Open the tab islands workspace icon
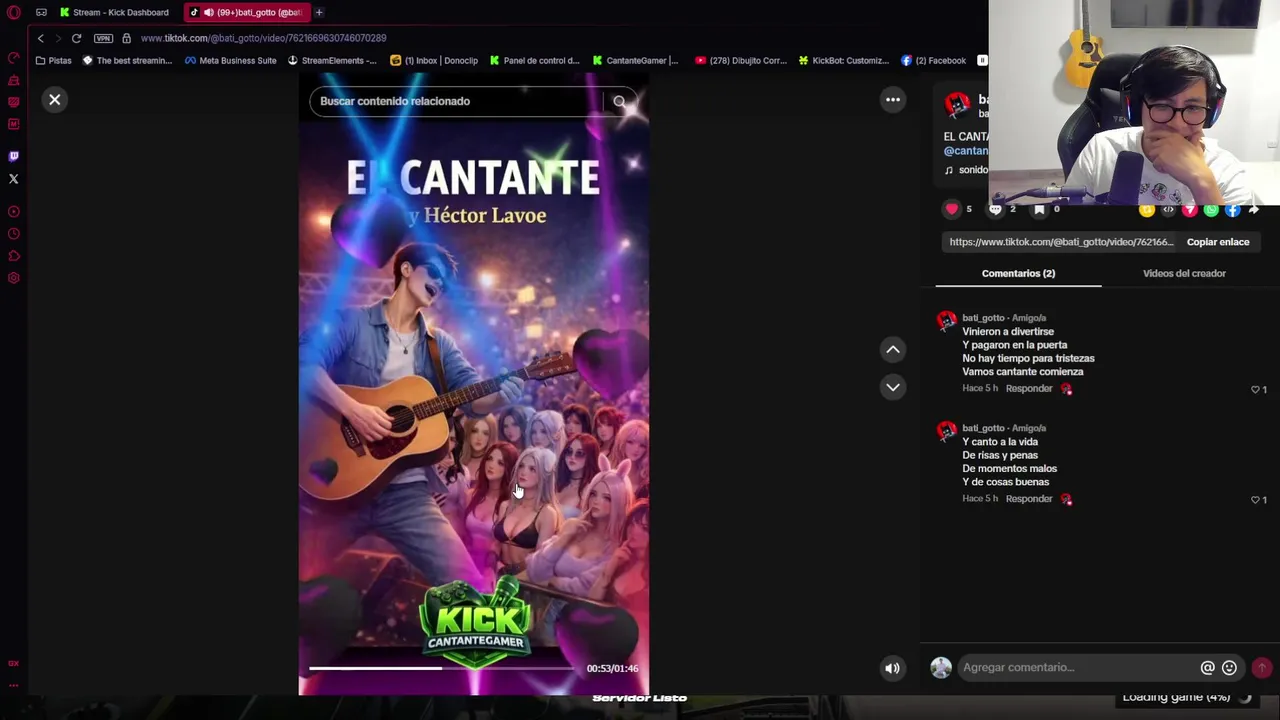This screenshot has width=1280, height=720. tap(41, 12)
